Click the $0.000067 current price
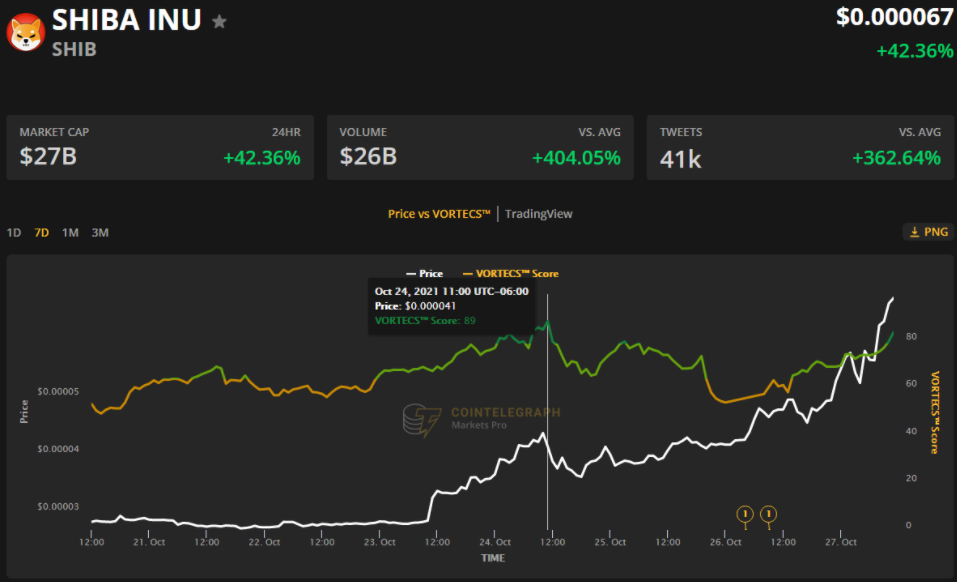Image resolution: width=957 pixels, height=582 pixels. click(x=894, y=17)
